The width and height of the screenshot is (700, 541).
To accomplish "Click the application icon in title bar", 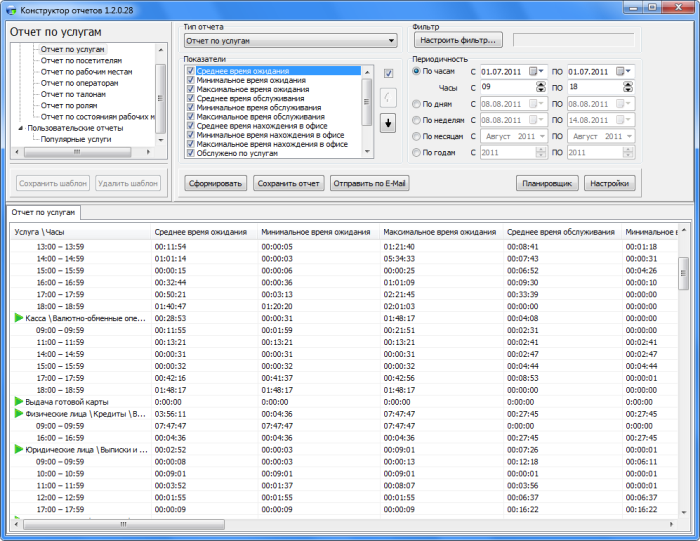I will click(x=11, y=10).
